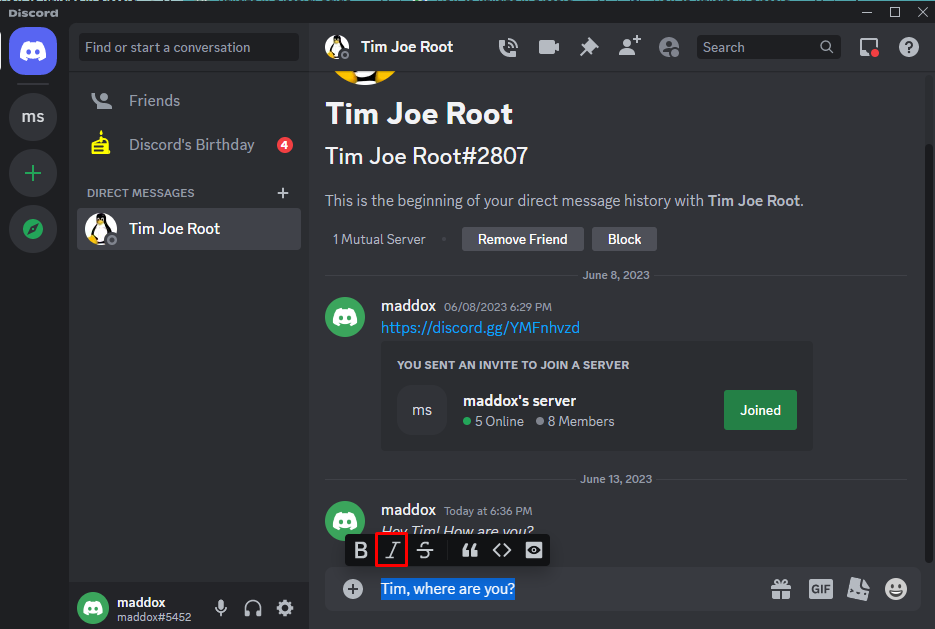The width and height of the screenshot is (935, 629).
Task: Open the attachment upload plus button
Action: (353, 589)
